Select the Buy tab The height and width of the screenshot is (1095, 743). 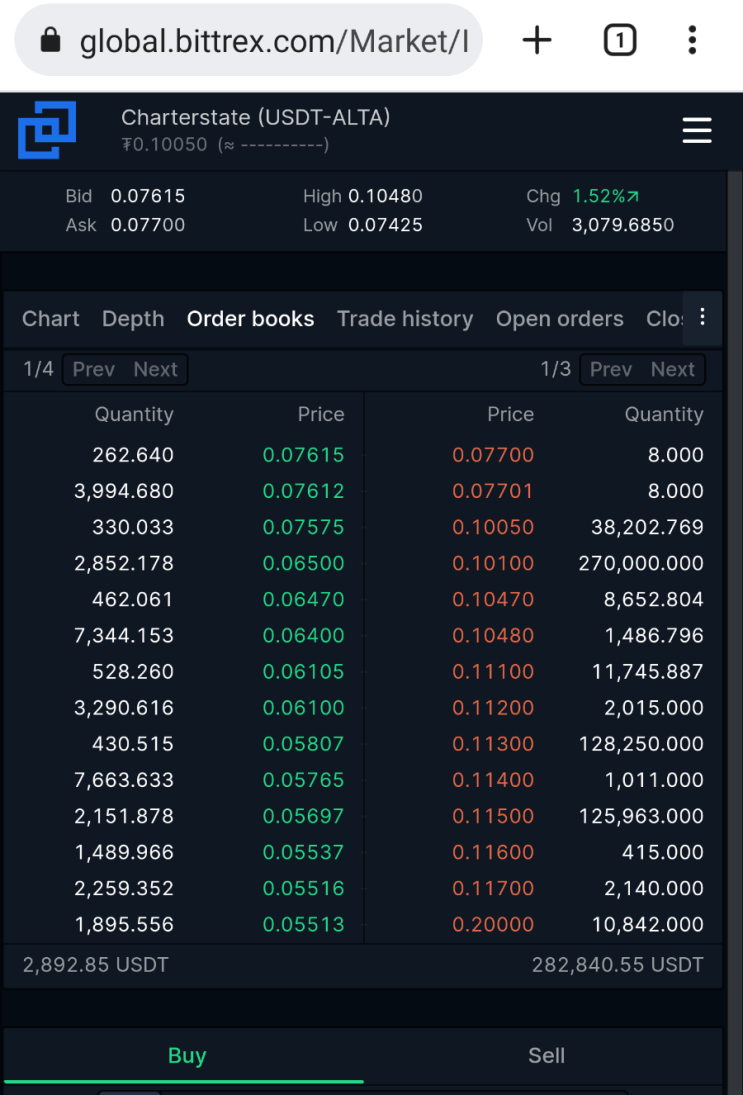click(x=186, y=1055)
